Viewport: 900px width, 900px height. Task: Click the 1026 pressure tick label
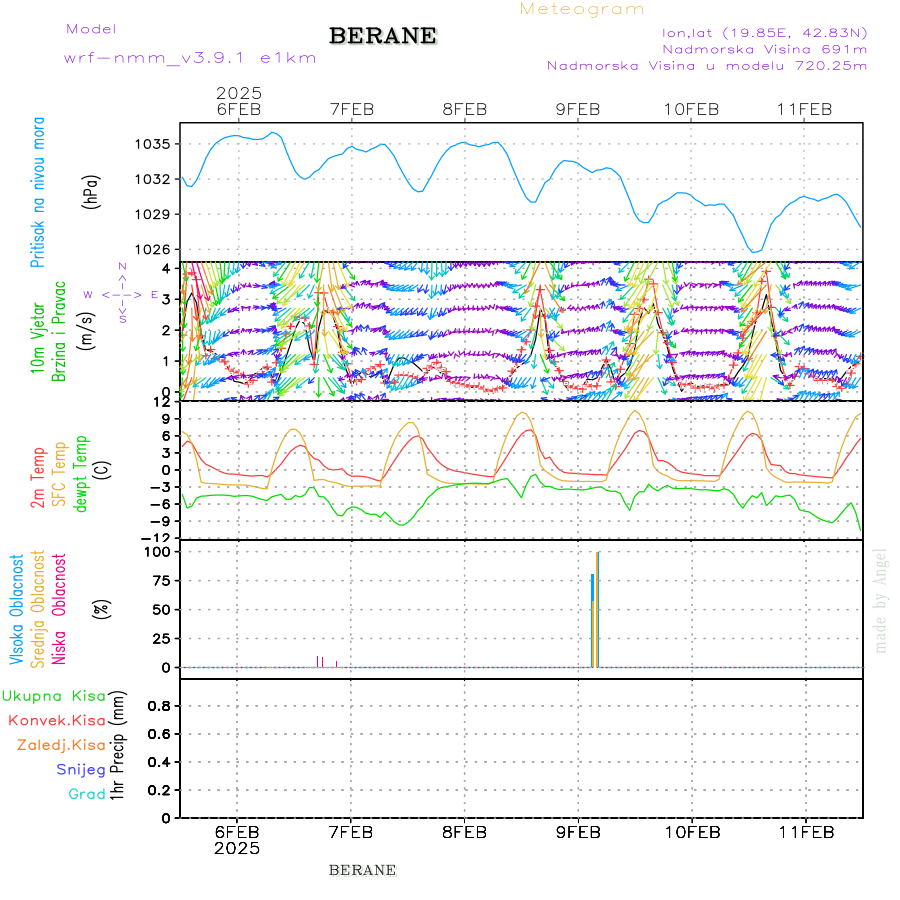click(152, 250)
